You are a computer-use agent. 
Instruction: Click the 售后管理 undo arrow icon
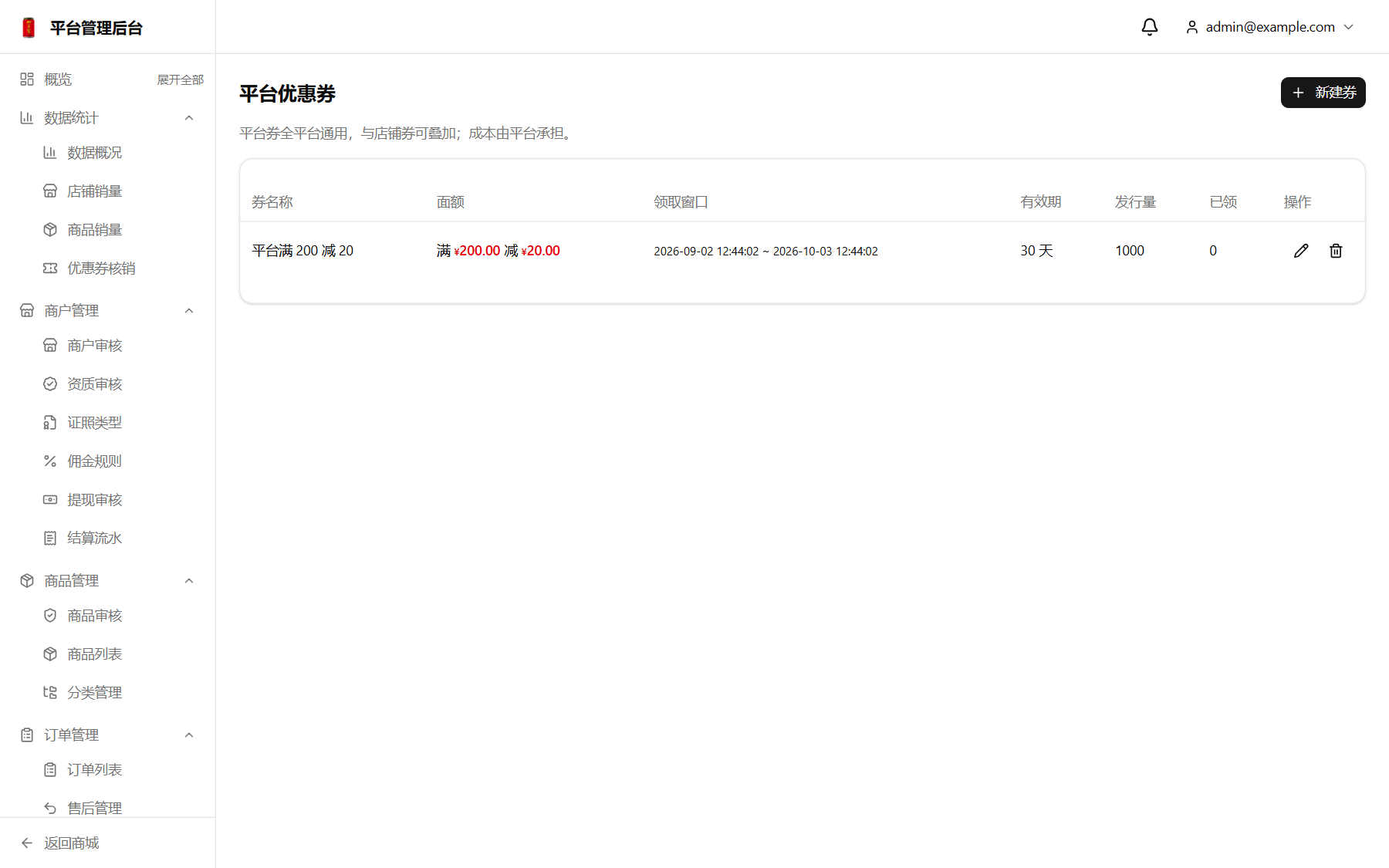click(x=50, y=808)
